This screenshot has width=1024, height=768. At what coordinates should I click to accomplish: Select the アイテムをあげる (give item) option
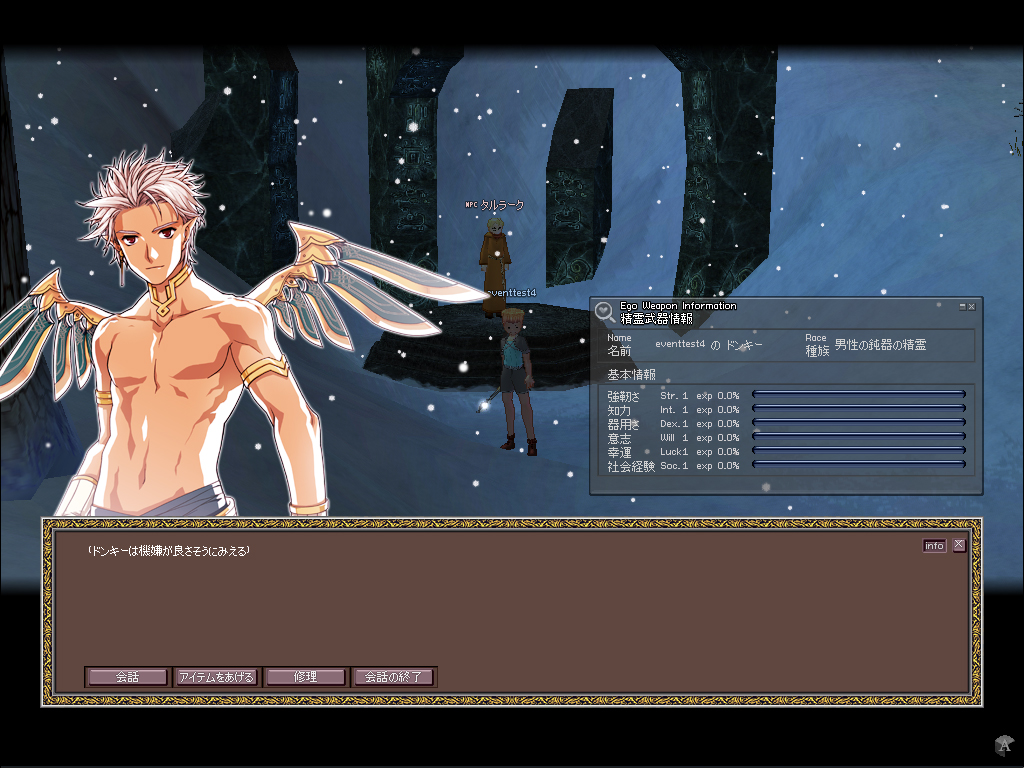[x=216, y=677]
